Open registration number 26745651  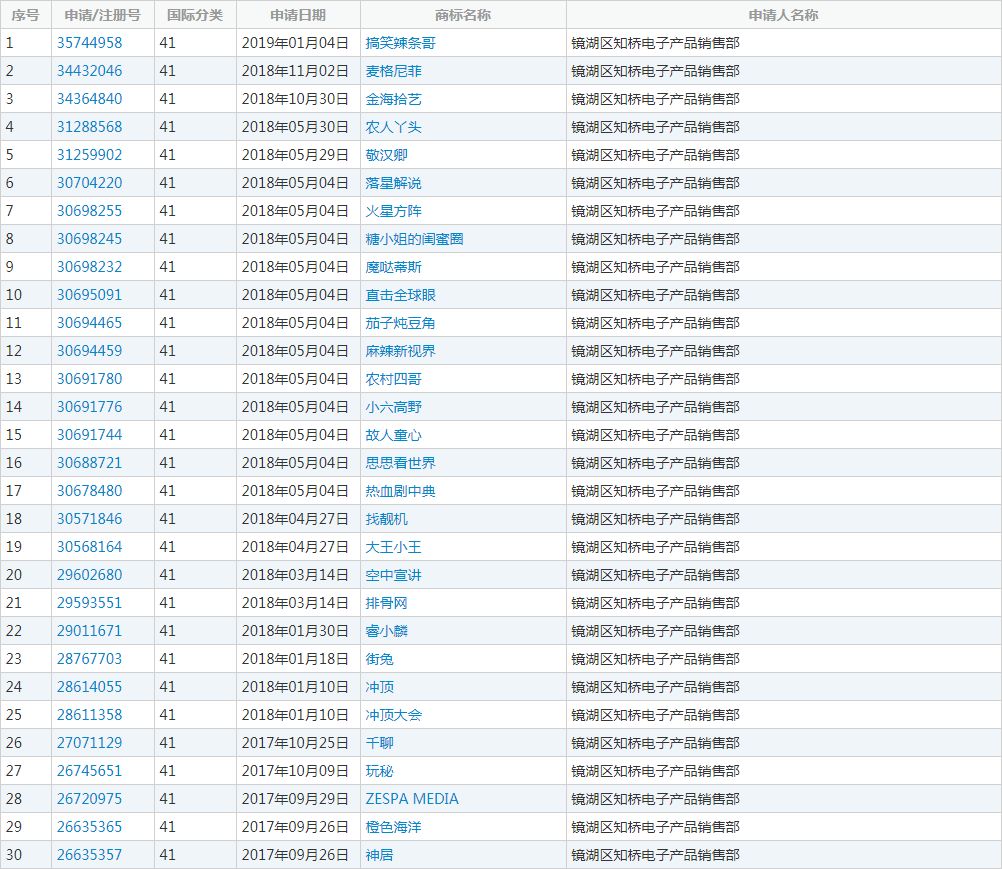(89, 771)
